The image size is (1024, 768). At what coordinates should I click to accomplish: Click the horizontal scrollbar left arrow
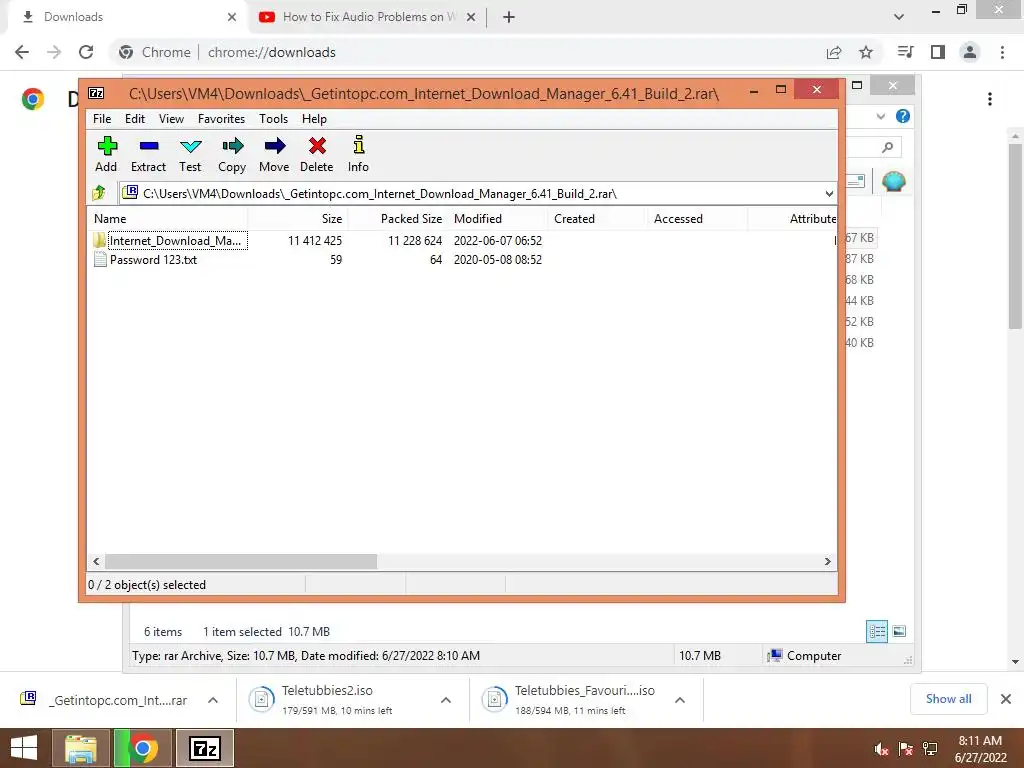[96, 562]
